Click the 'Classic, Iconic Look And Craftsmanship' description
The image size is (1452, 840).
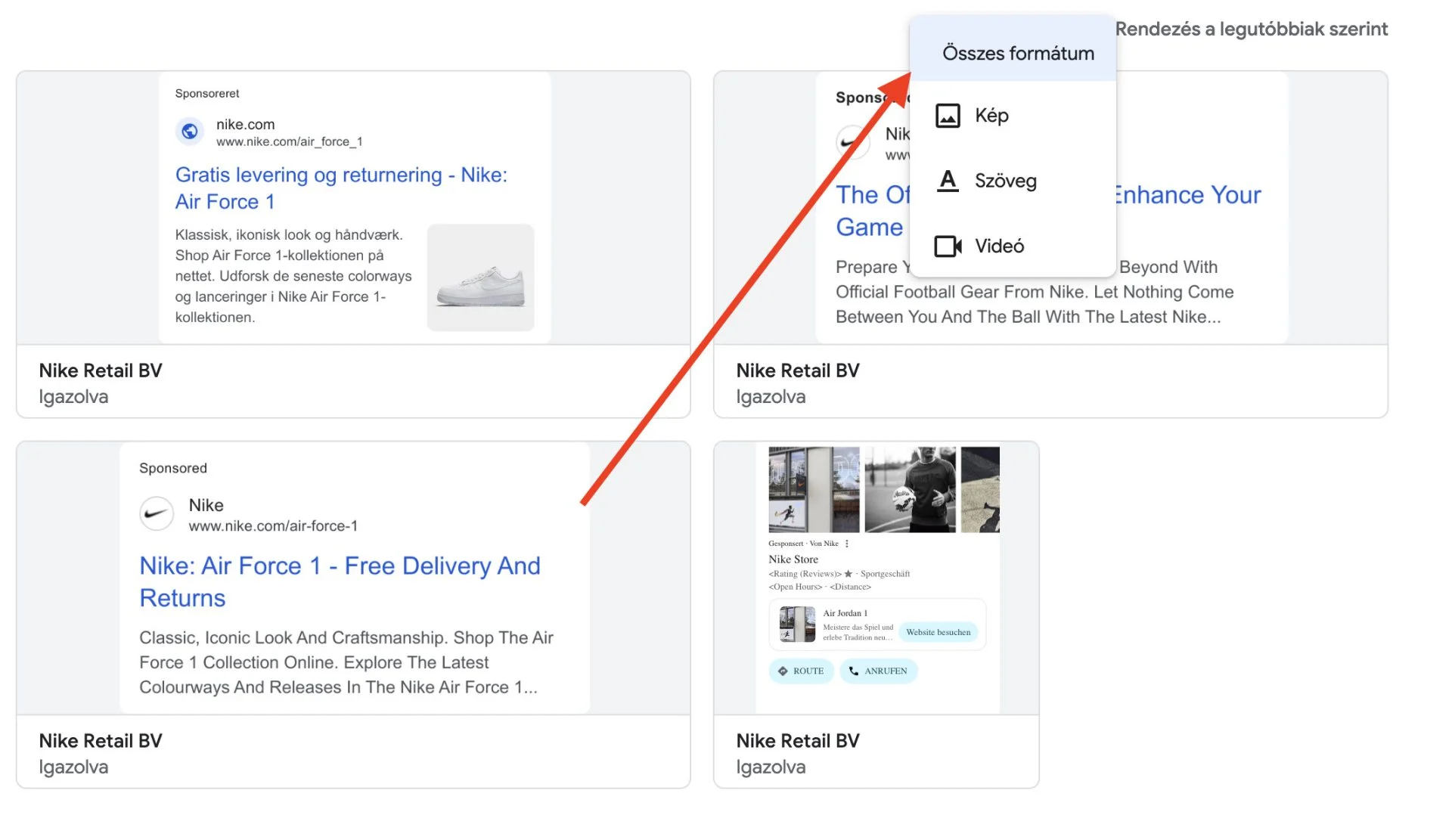click(x=347, y=662)
